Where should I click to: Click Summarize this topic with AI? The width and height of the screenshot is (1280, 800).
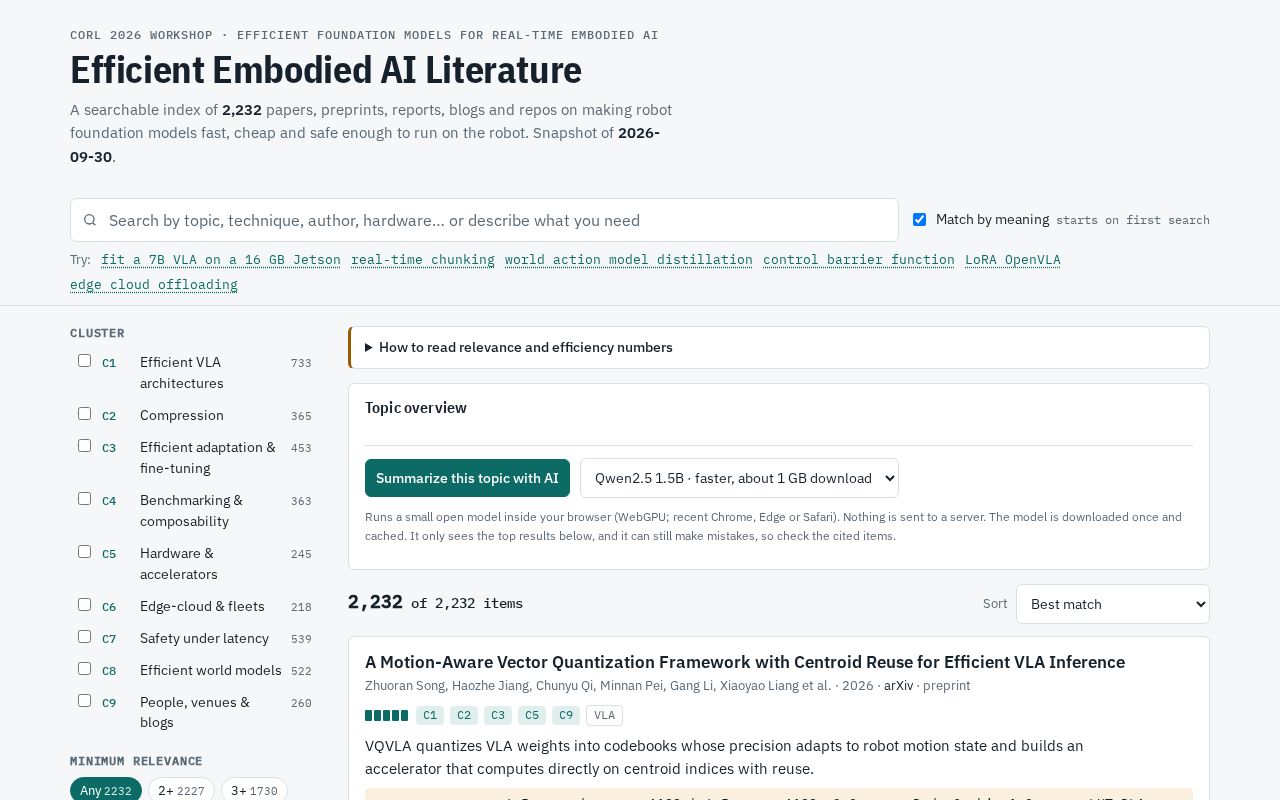(467, 478)
